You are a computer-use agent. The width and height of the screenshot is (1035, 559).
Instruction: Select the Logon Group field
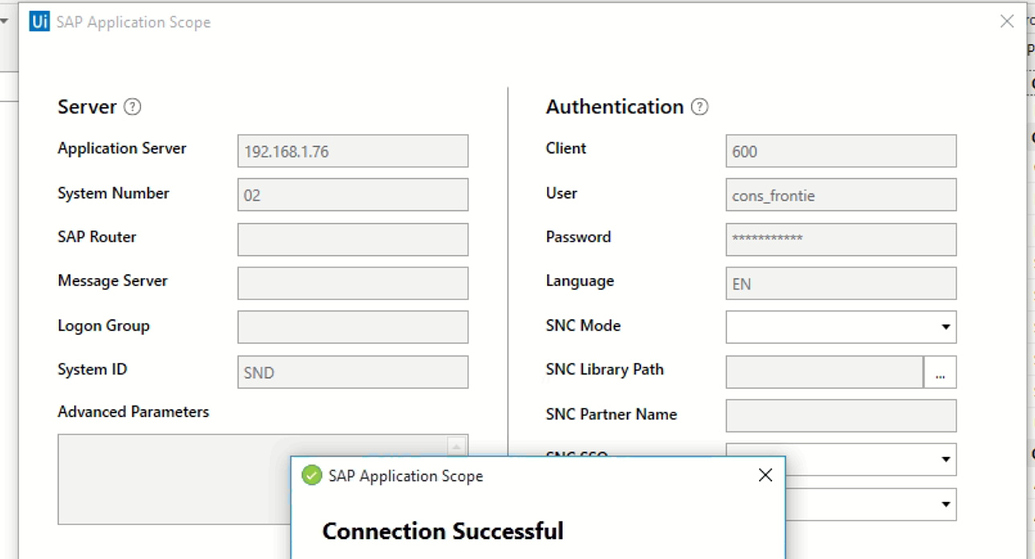(353, 327)
